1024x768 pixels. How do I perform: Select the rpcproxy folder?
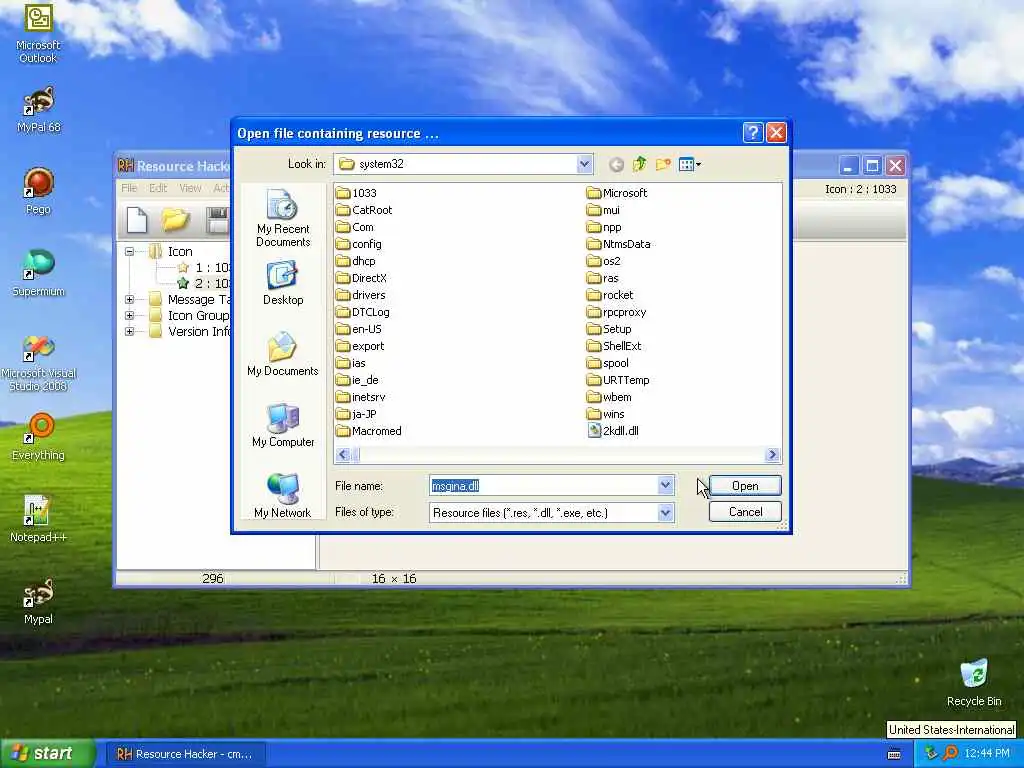coord(616,312)
